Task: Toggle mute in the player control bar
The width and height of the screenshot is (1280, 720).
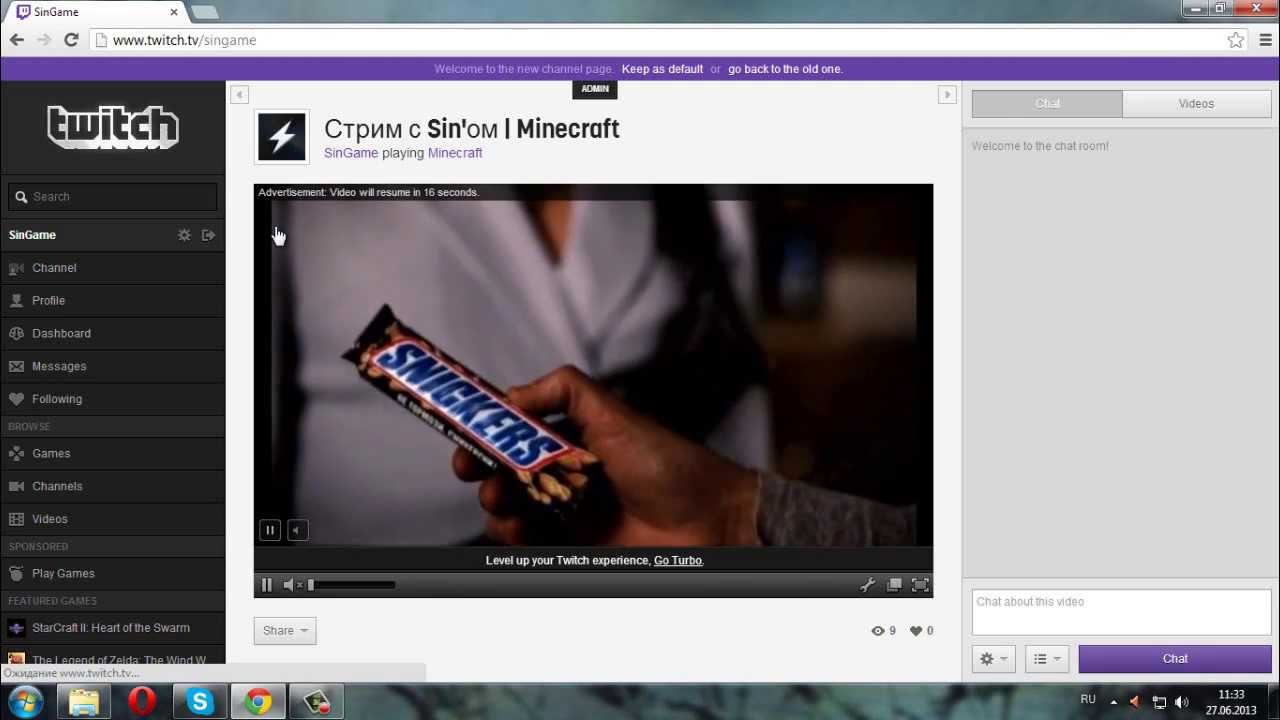Action: 291,585
